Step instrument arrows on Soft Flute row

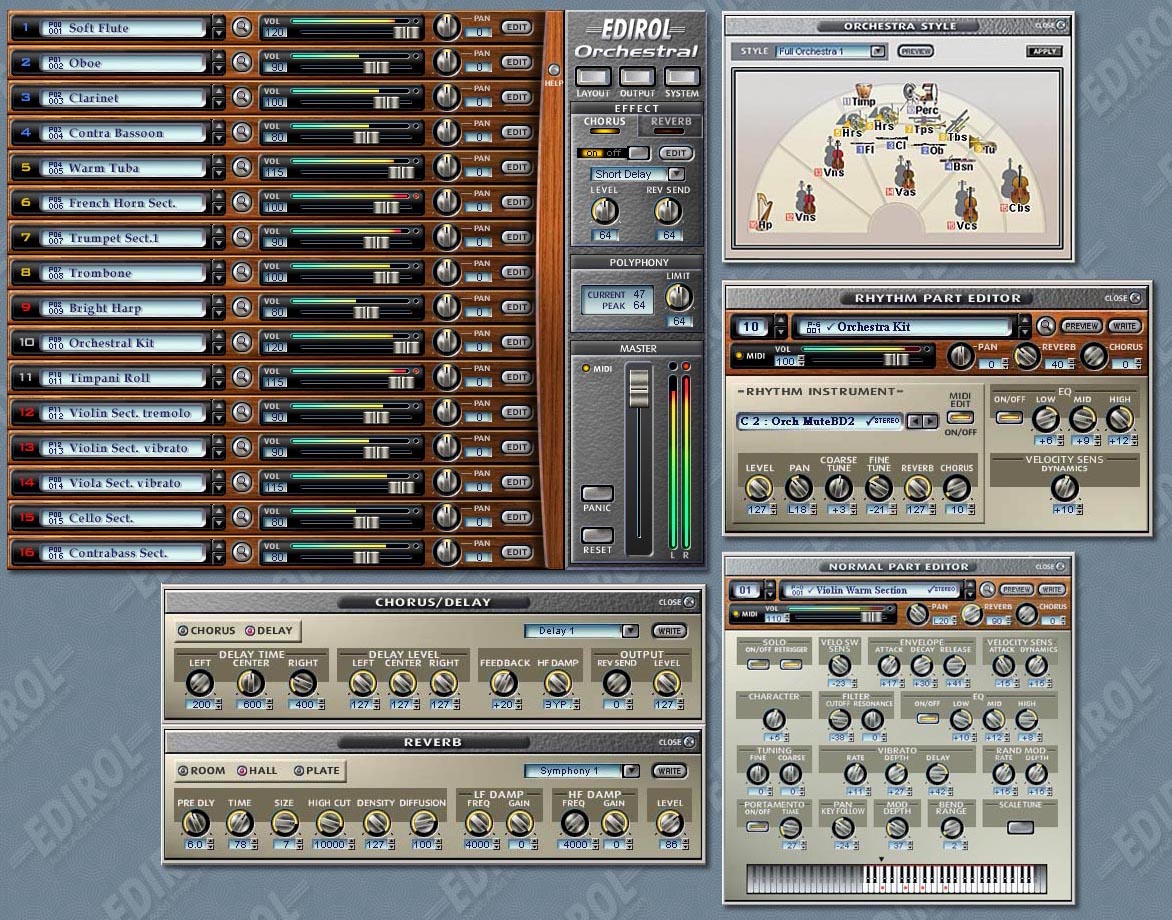[218, 28]
